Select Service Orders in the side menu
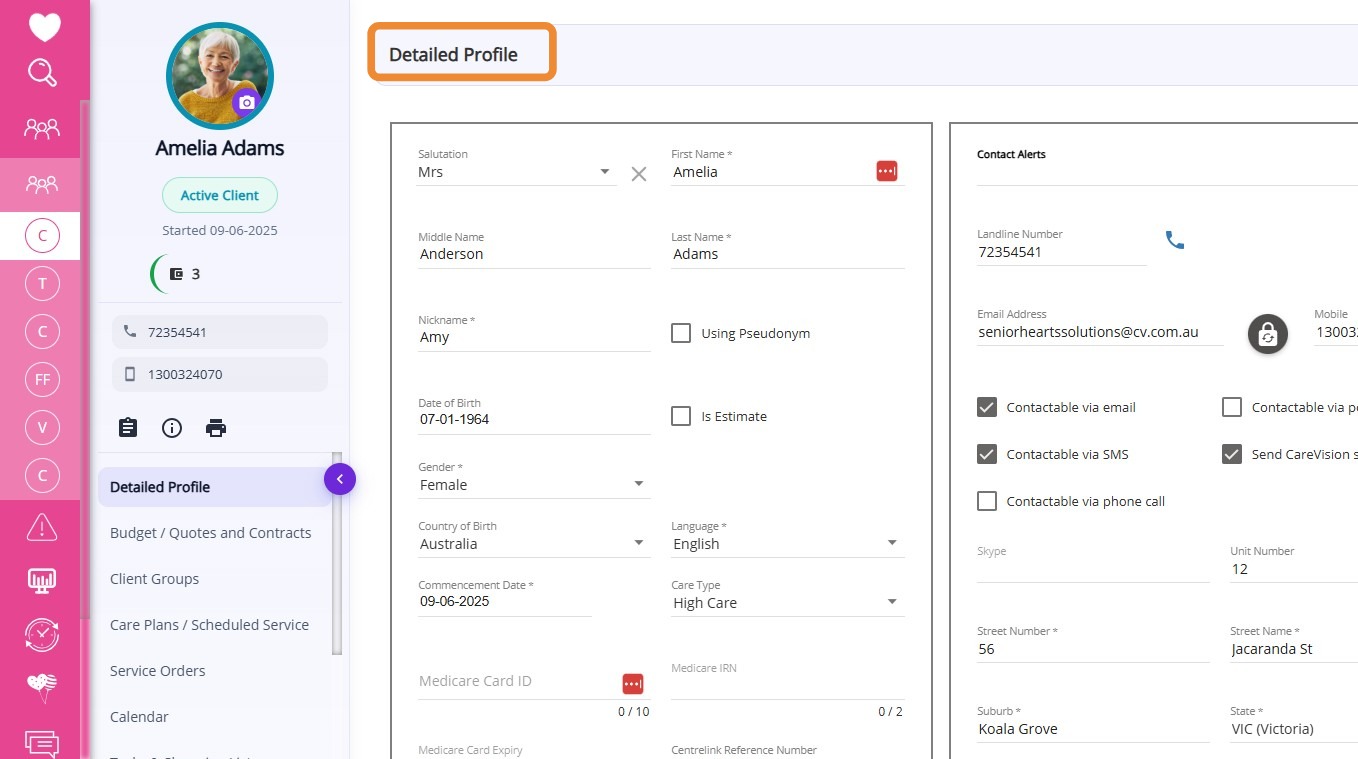 158,671
